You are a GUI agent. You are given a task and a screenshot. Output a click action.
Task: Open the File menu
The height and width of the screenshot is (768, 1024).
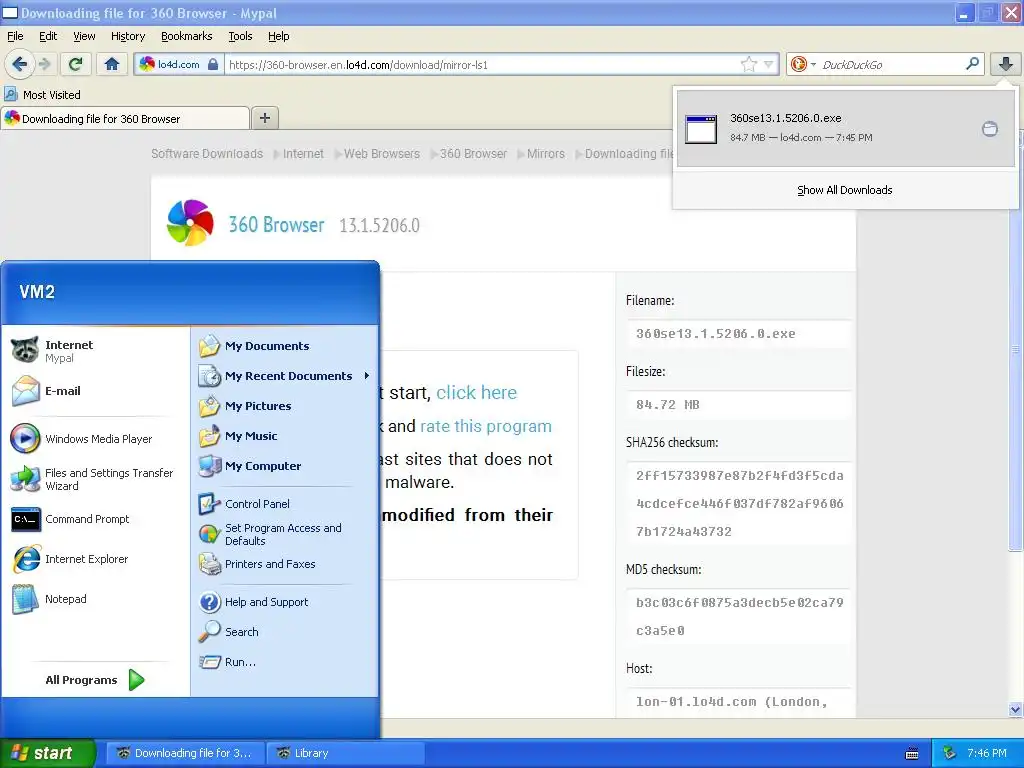coord(15,36)
